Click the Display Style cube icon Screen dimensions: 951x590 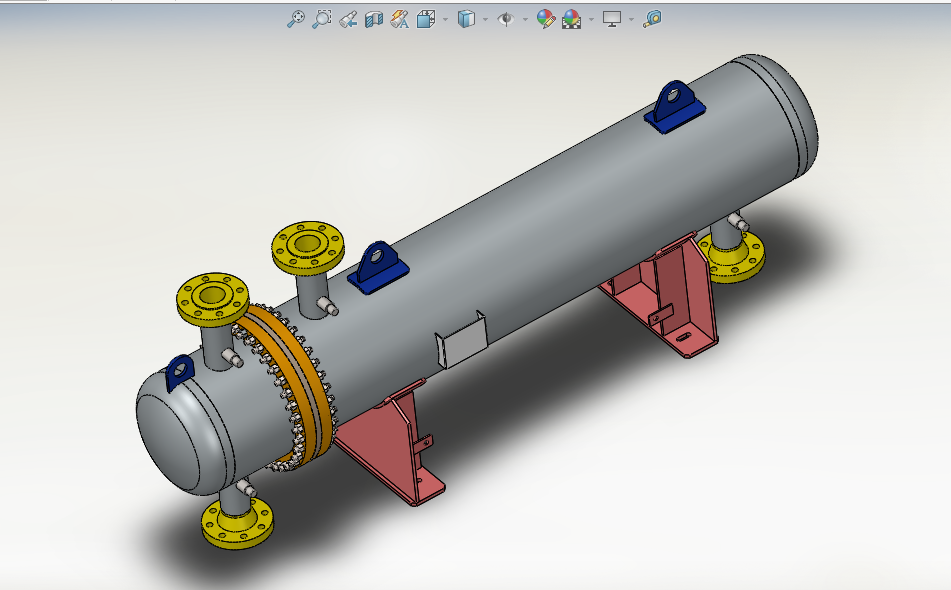click(466, 18)
